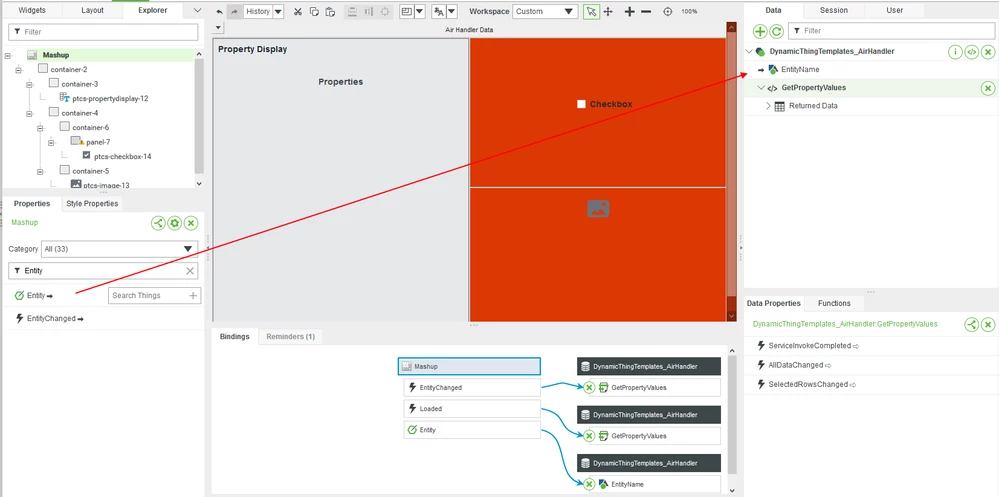Screen dimensions: 999x497
Task: Click the ServiceInvokeCompleted event
Action: [x=809, y=346]
